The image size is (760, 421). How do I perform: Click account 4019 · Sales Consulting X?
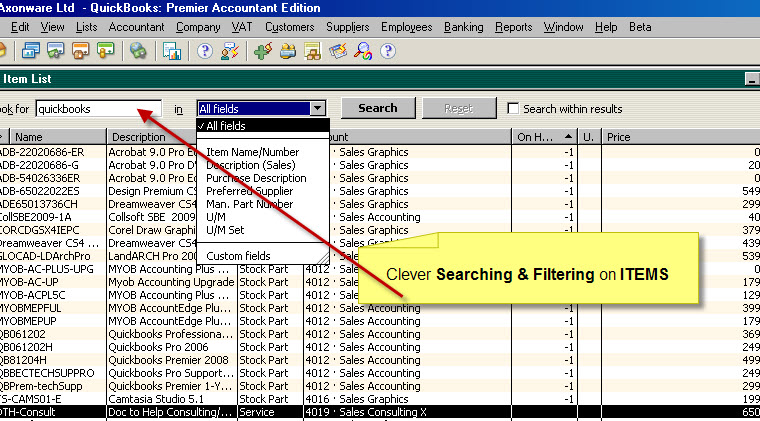pyautogui.click(x=366, y=412)
